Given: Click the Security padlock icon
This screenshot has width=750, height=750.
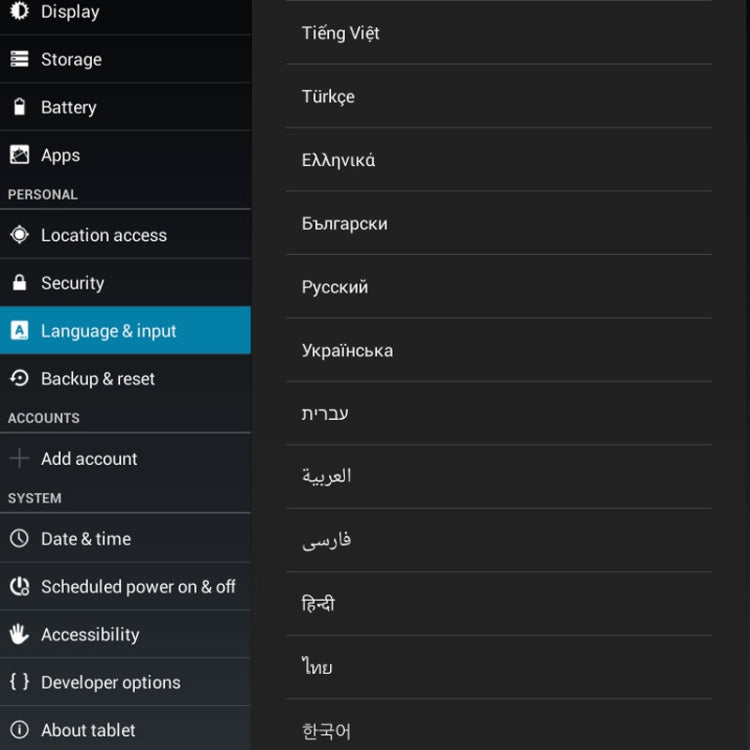Looking at the screenshot, I should [19, 282].
